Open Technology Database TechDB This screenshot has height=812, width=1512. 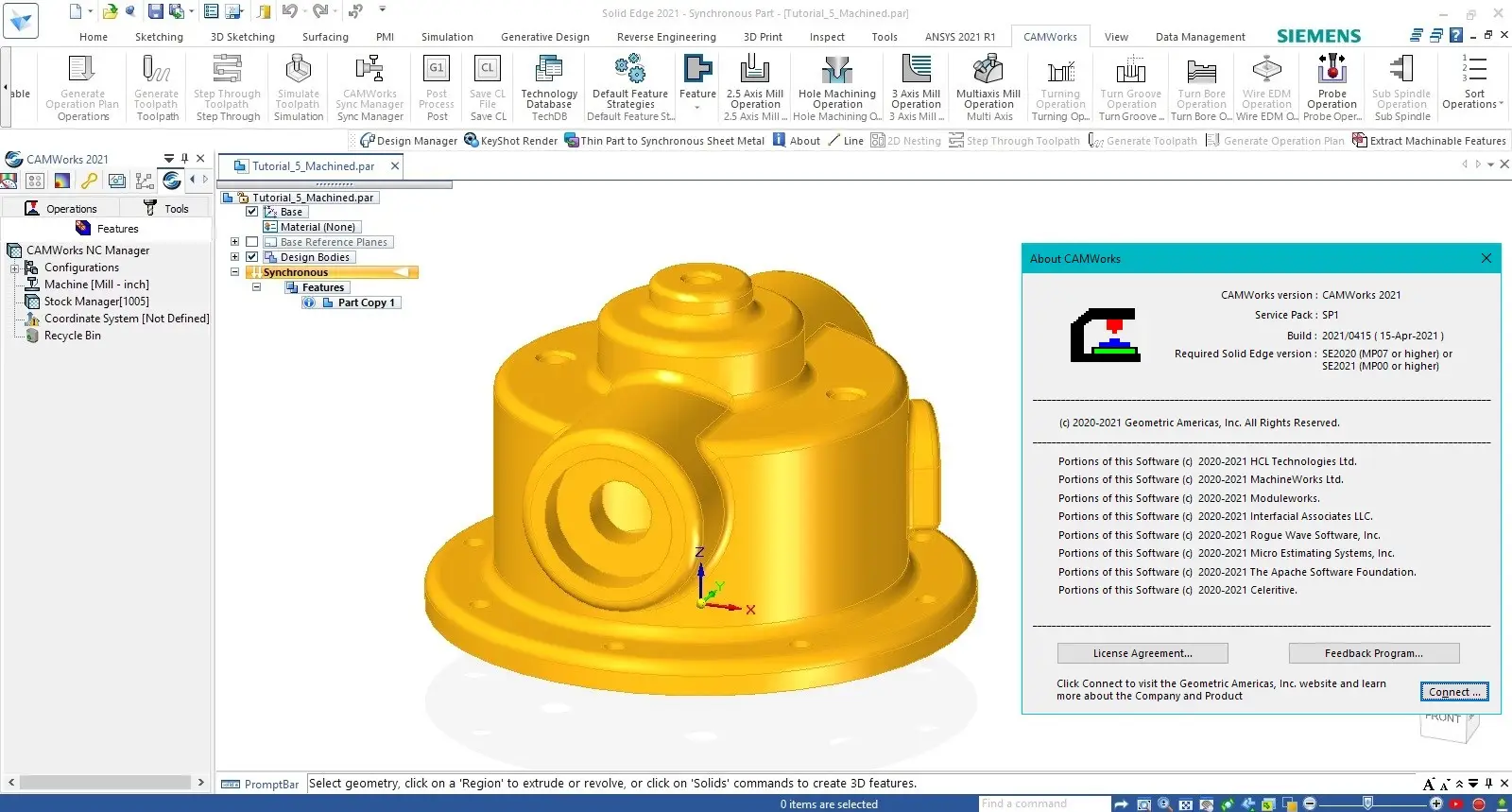549,88
